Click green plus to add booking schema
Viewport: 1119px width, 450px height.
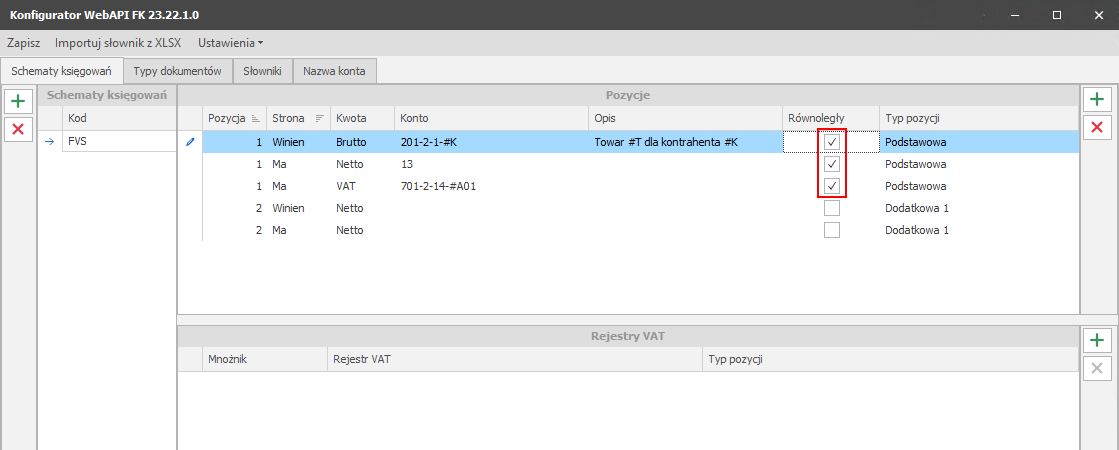click(18, 101)
